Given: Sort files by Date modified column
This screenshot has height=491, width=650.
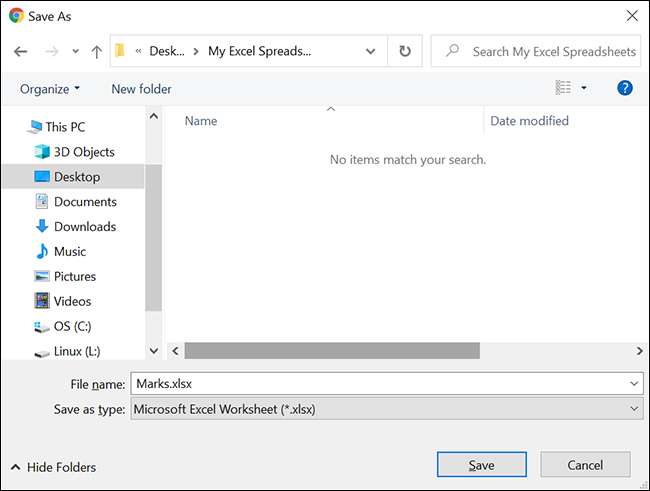Looking at the screenshot, I should tap(529, 121).
